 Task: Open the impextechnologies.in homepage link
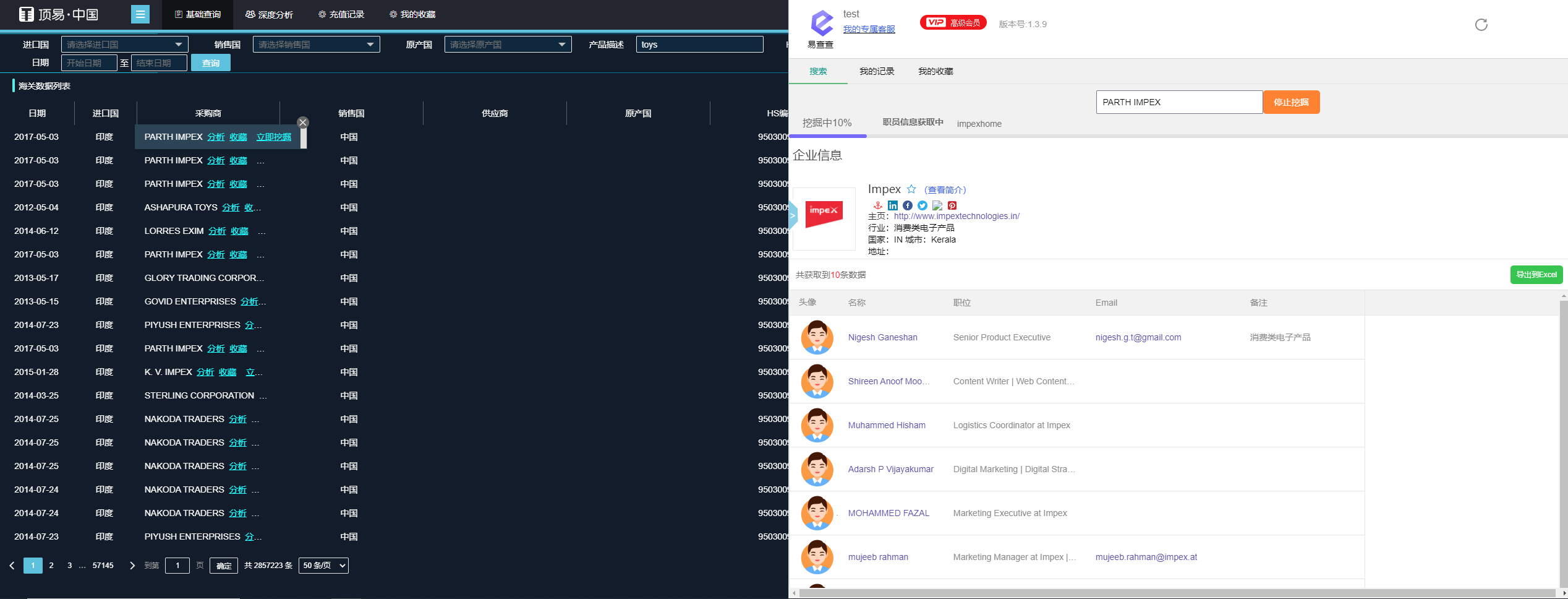[957, 216]
